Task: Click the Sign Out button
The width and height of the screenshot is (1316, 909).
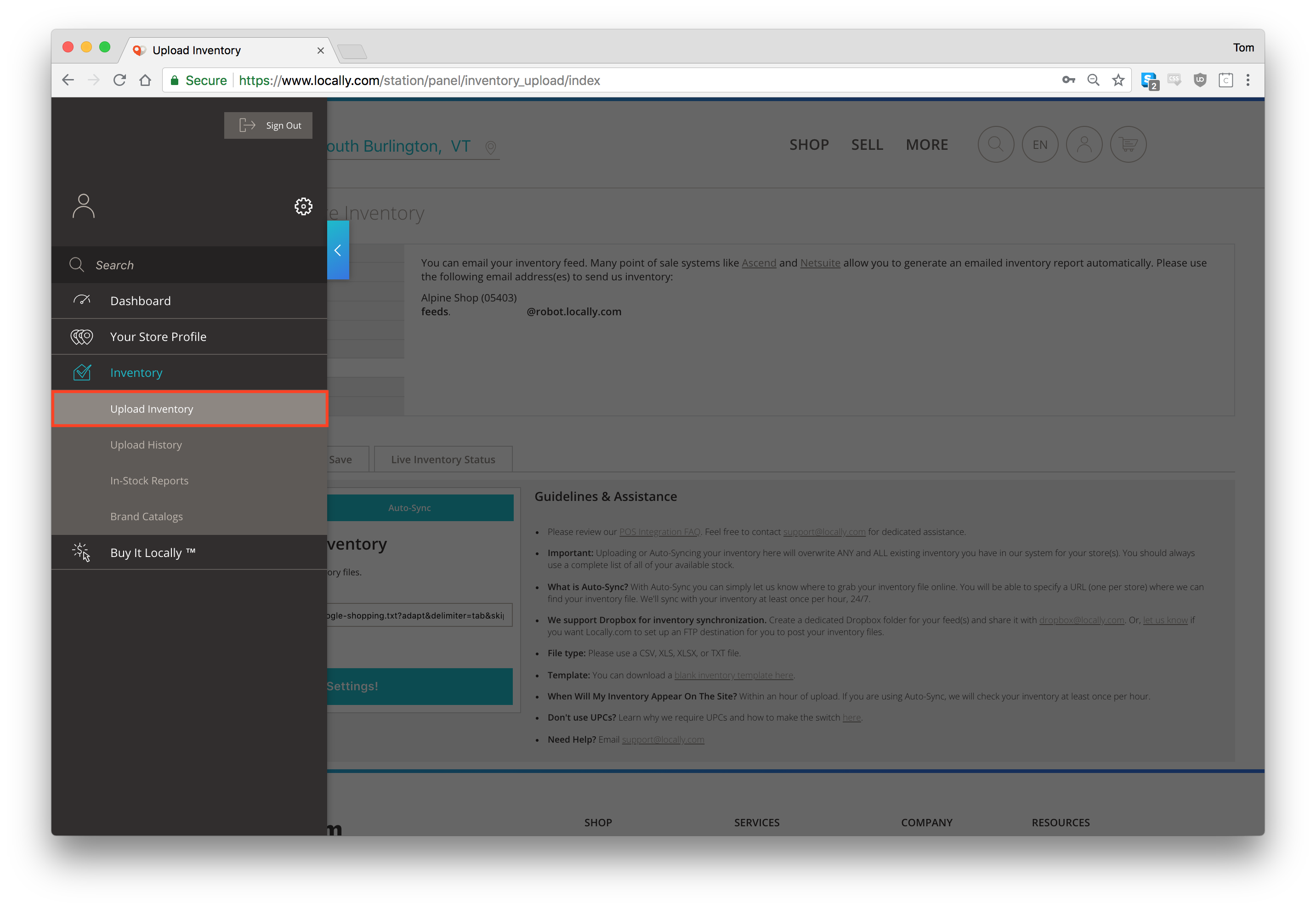Action: tap(268, 125)
